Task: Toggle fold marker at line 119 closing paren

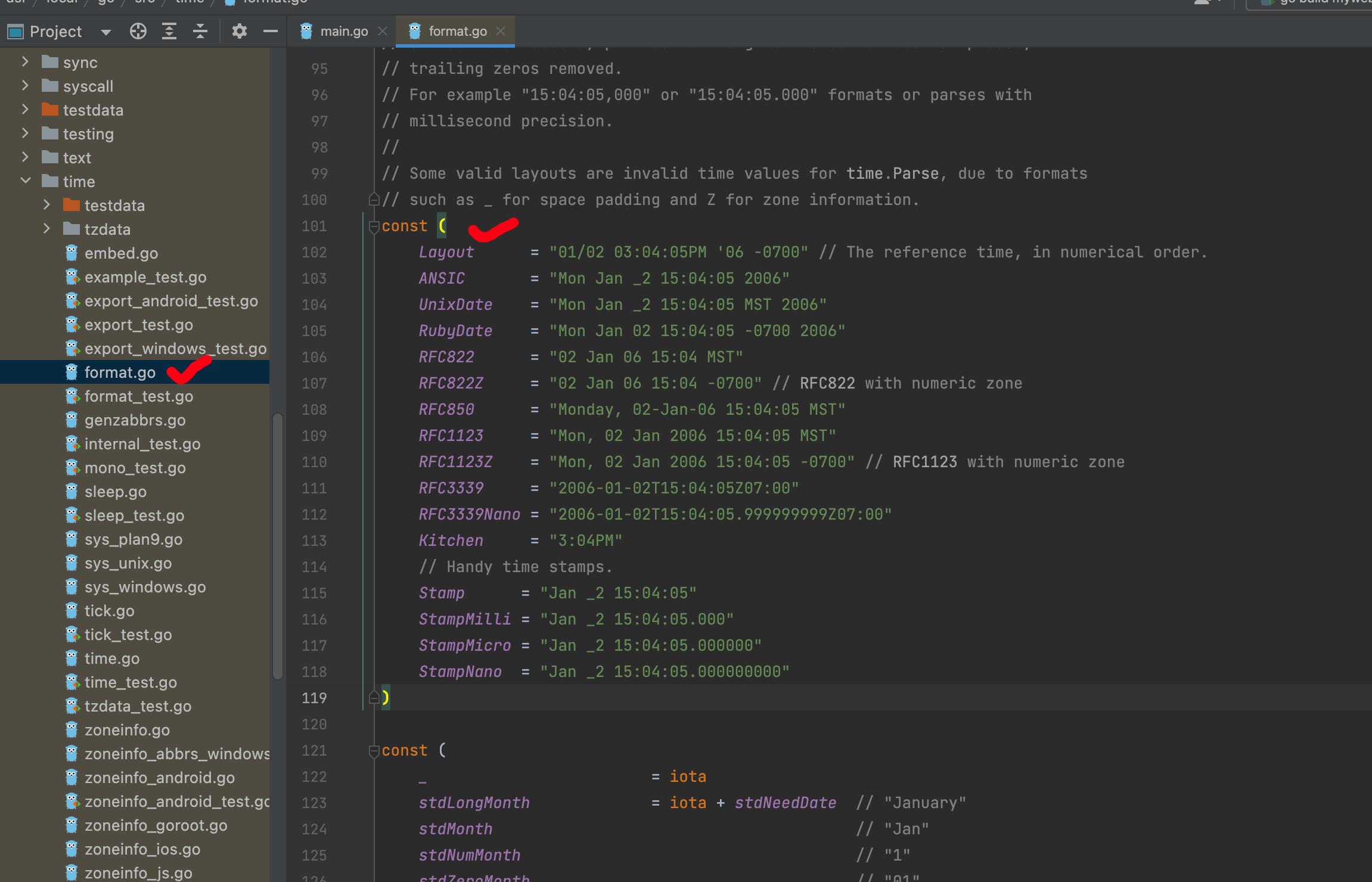Action: (374, 698)
